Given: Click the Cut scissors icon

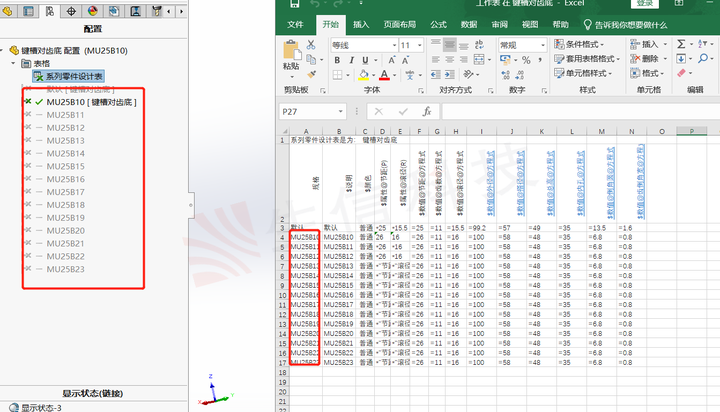Looking at the screenshot, I should pyautogui.click(x=311, y=45).
